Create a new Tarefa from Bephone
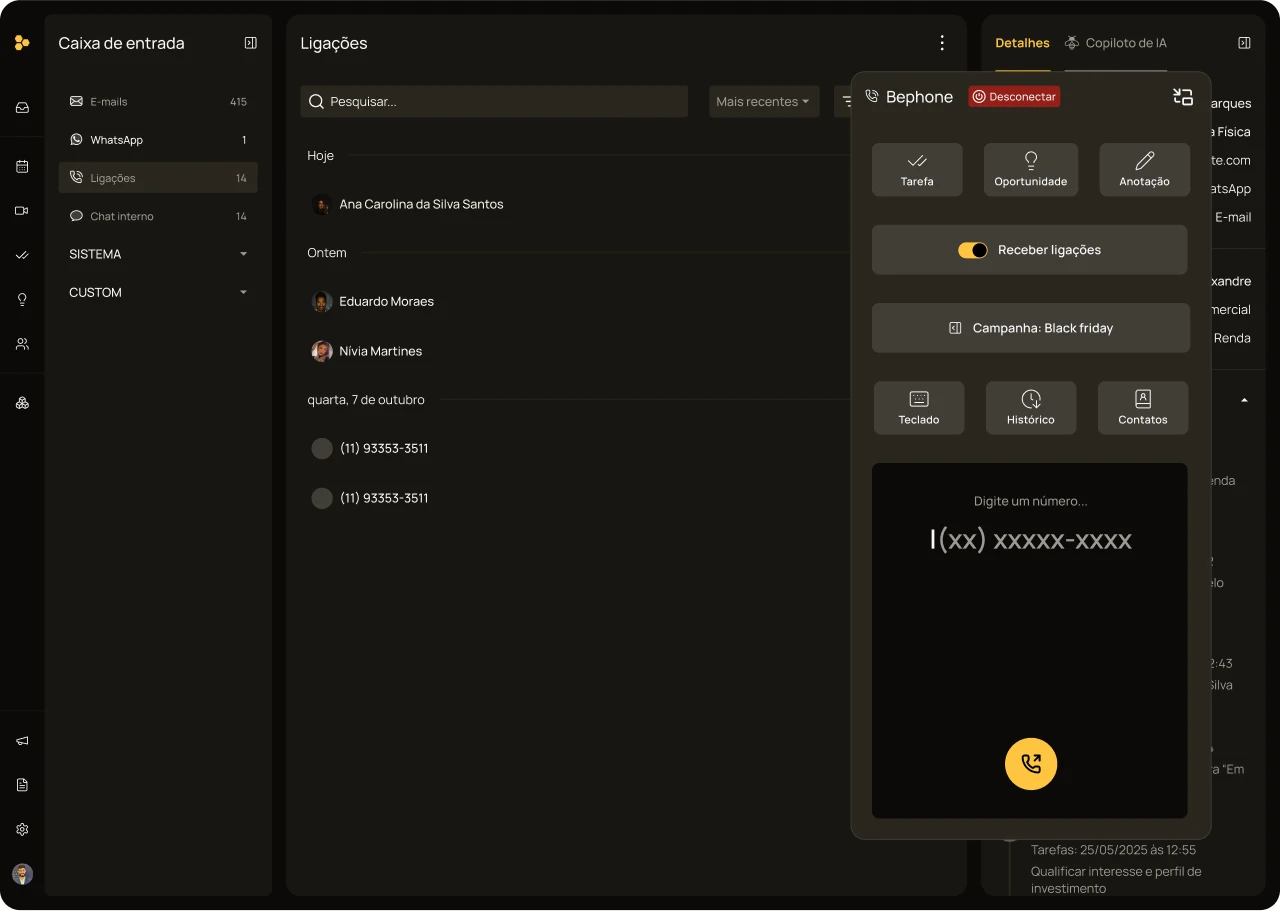Image resolution: width=1280 pixels, height=911 pixels. pos(916,170)
